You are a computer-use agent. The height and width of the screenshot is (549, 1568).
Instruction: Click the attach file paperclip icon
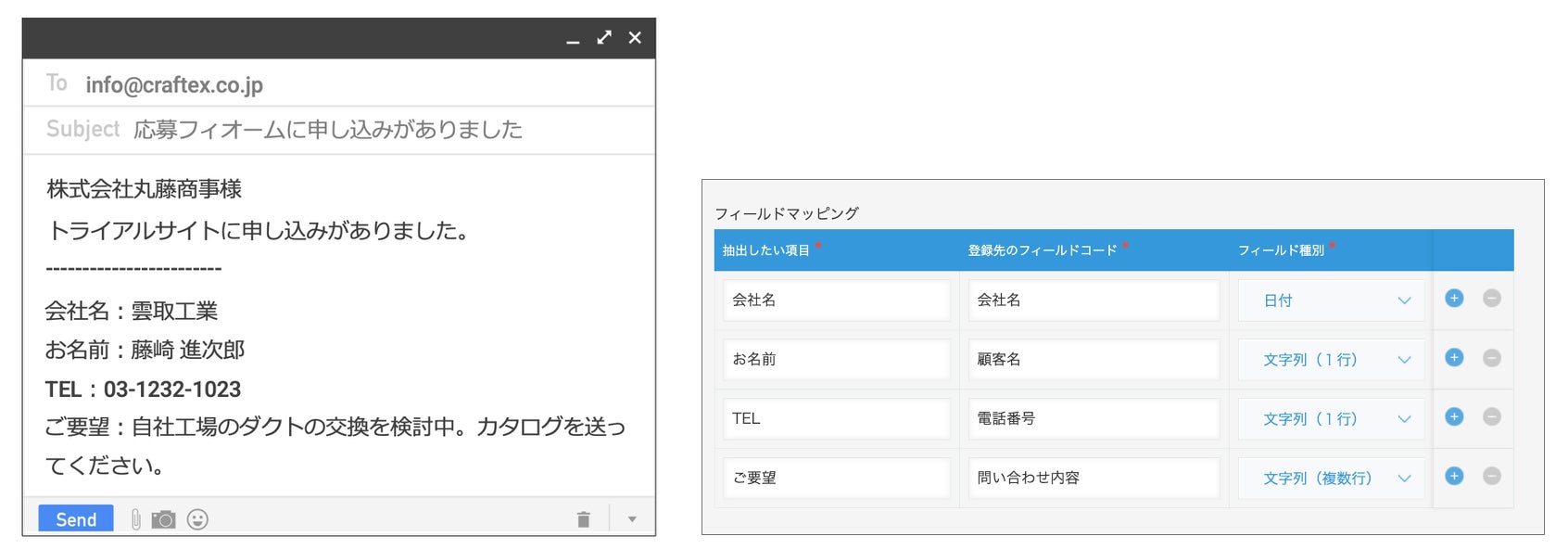tap(136, 519)
